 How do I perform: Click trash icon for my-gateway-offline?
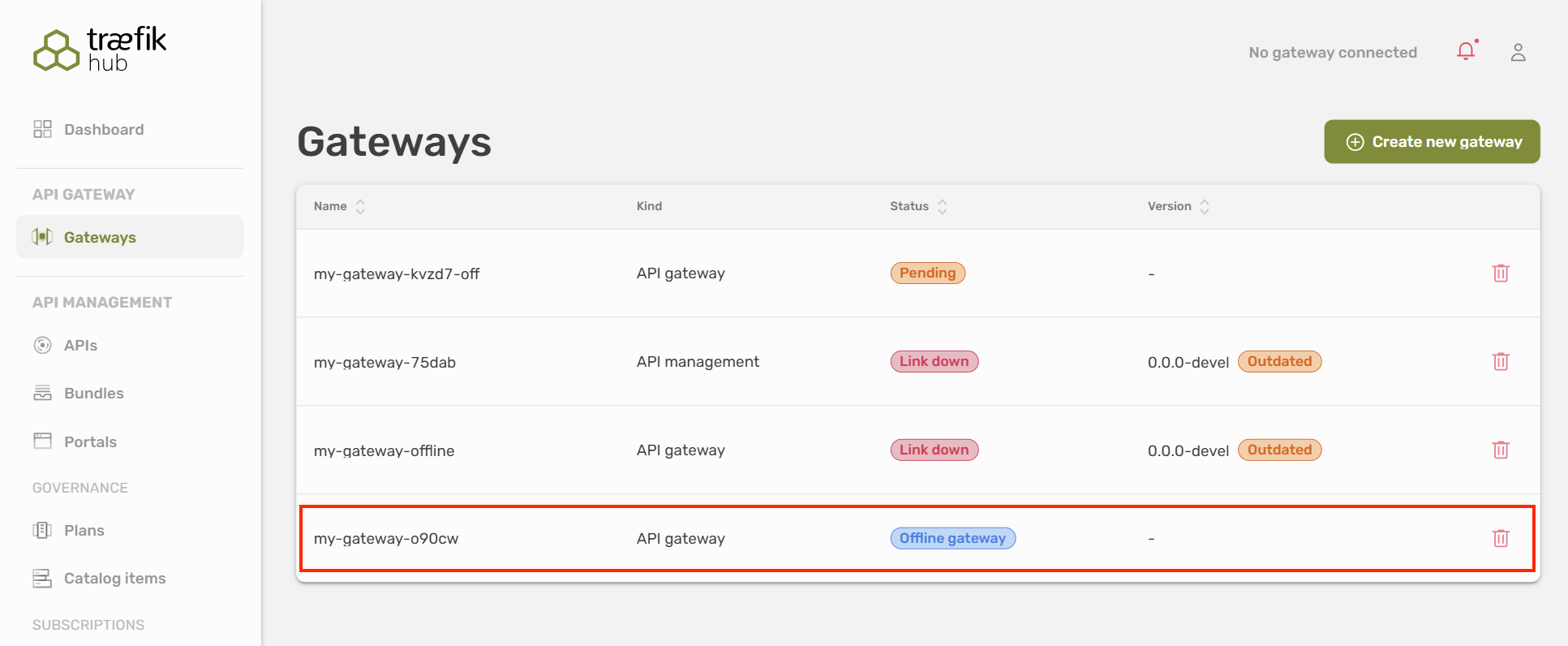tap(1500, 450)
